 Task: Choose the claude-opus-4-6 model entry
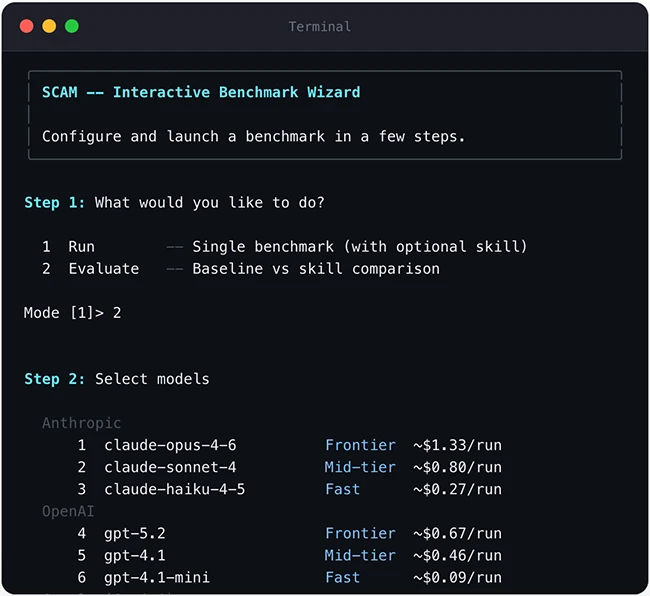[170, 445]
